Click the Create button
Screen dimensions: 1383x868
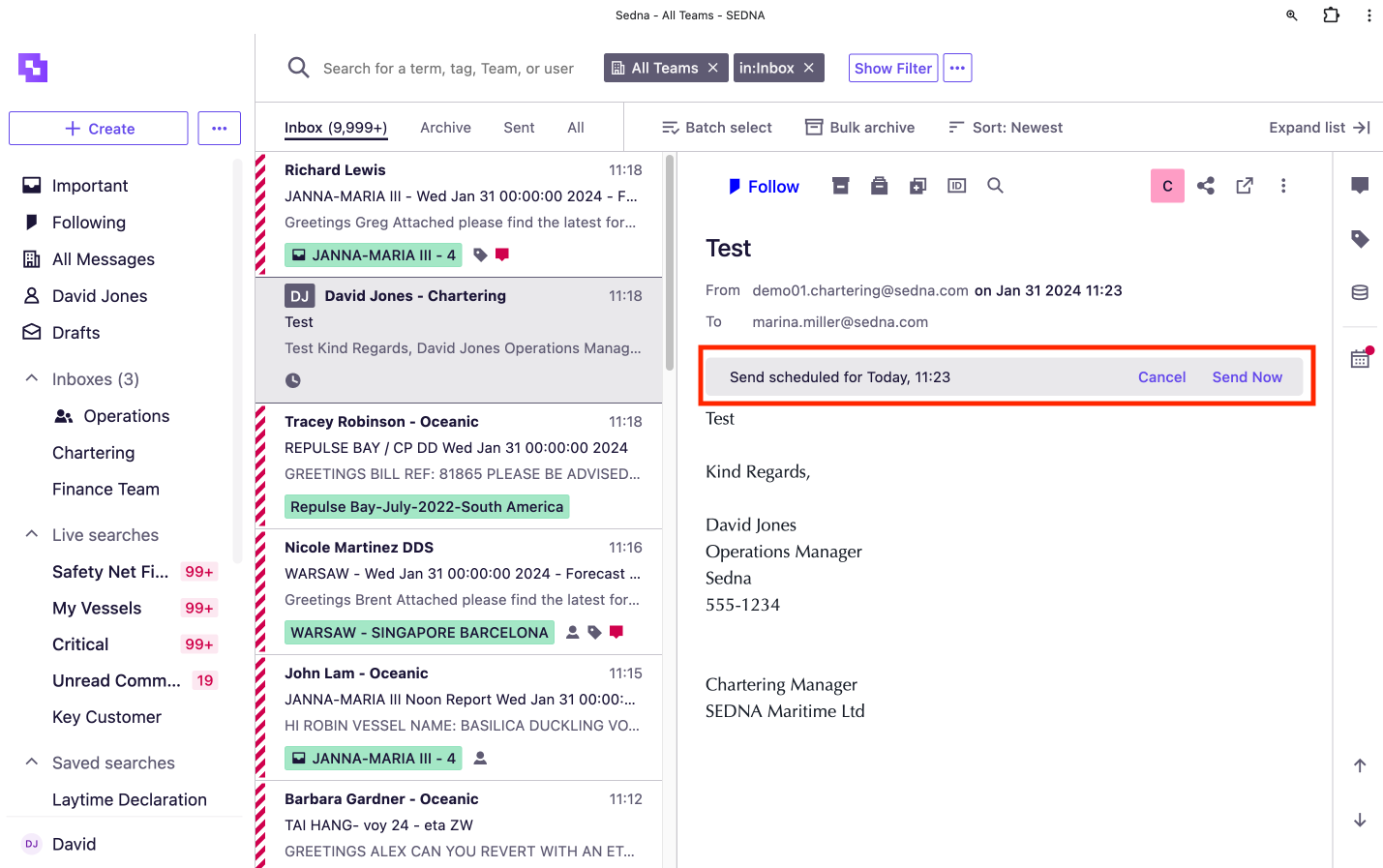click(x=99, y=129)
